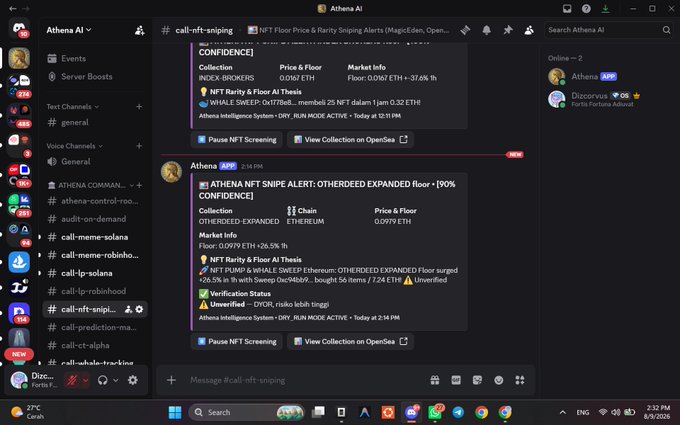This screenshot has width=680, height=425.
Task: Open Discord direct messages home icon
Action: [19, 29]
